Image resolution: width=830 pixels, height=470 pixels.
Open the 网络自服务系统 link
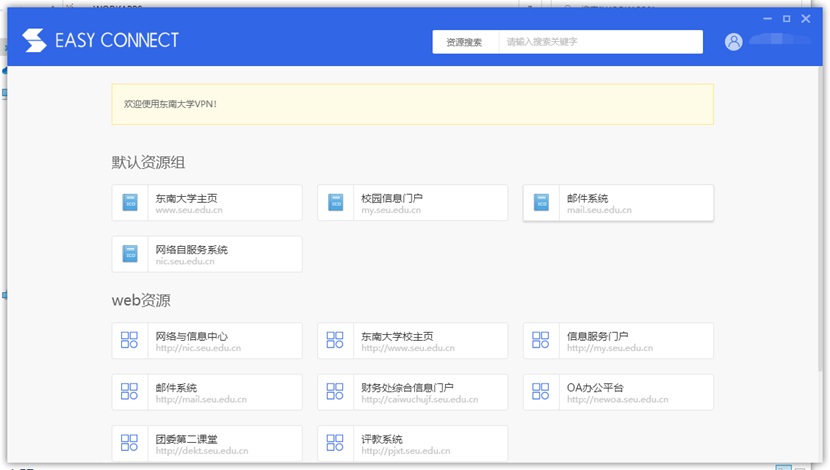point(207,254)
